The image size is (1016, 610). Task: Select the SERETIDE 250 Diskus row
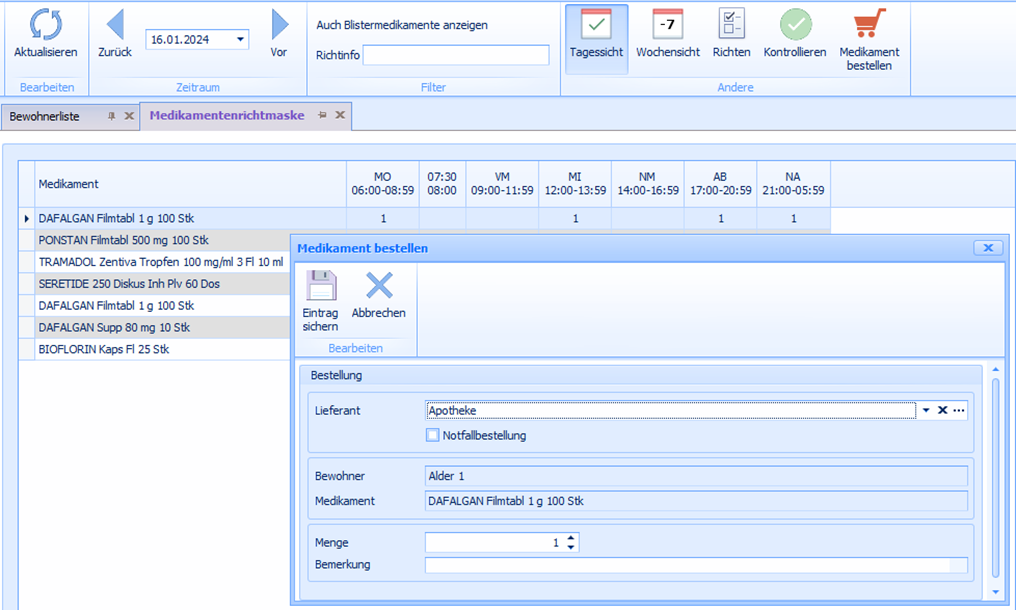(129, 284)
